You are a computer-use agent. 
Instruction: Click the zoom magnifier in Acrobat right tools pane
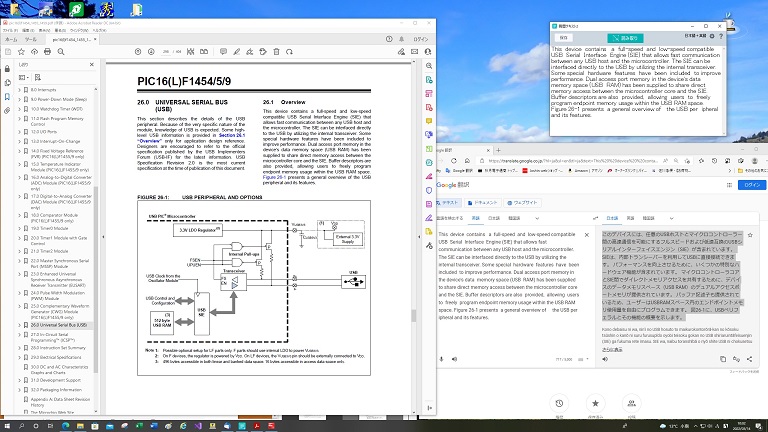click(429, 66)
